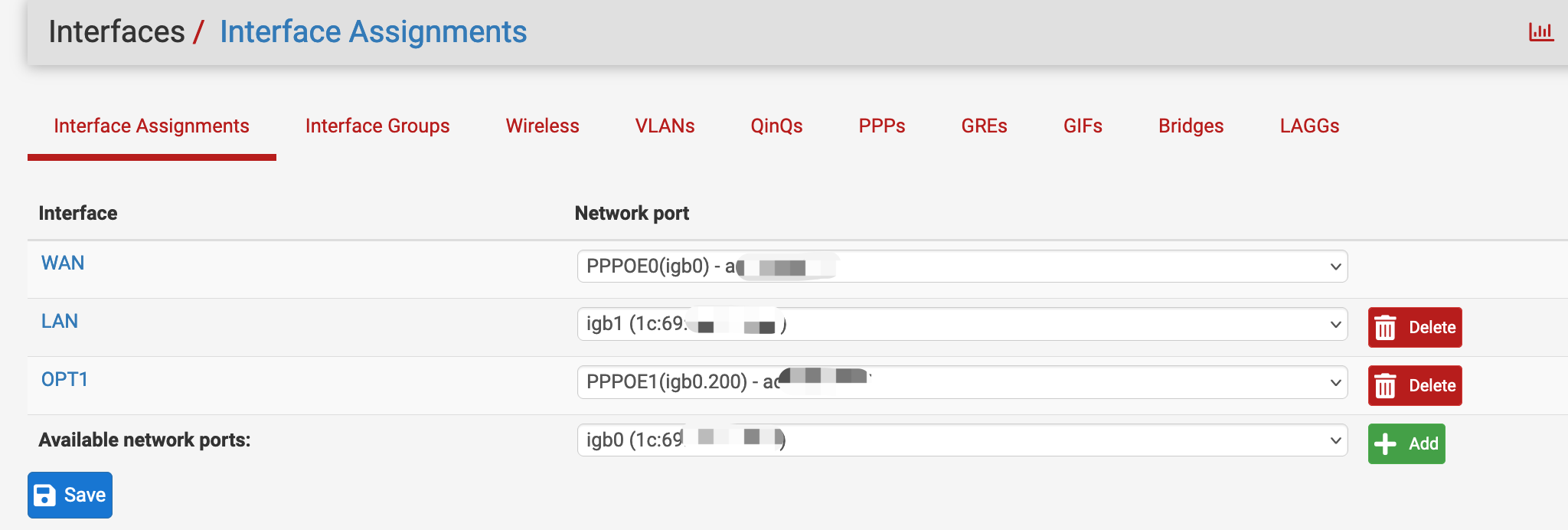
Task: Click the floppy disk Save icon
Action: tap(45, 496)
